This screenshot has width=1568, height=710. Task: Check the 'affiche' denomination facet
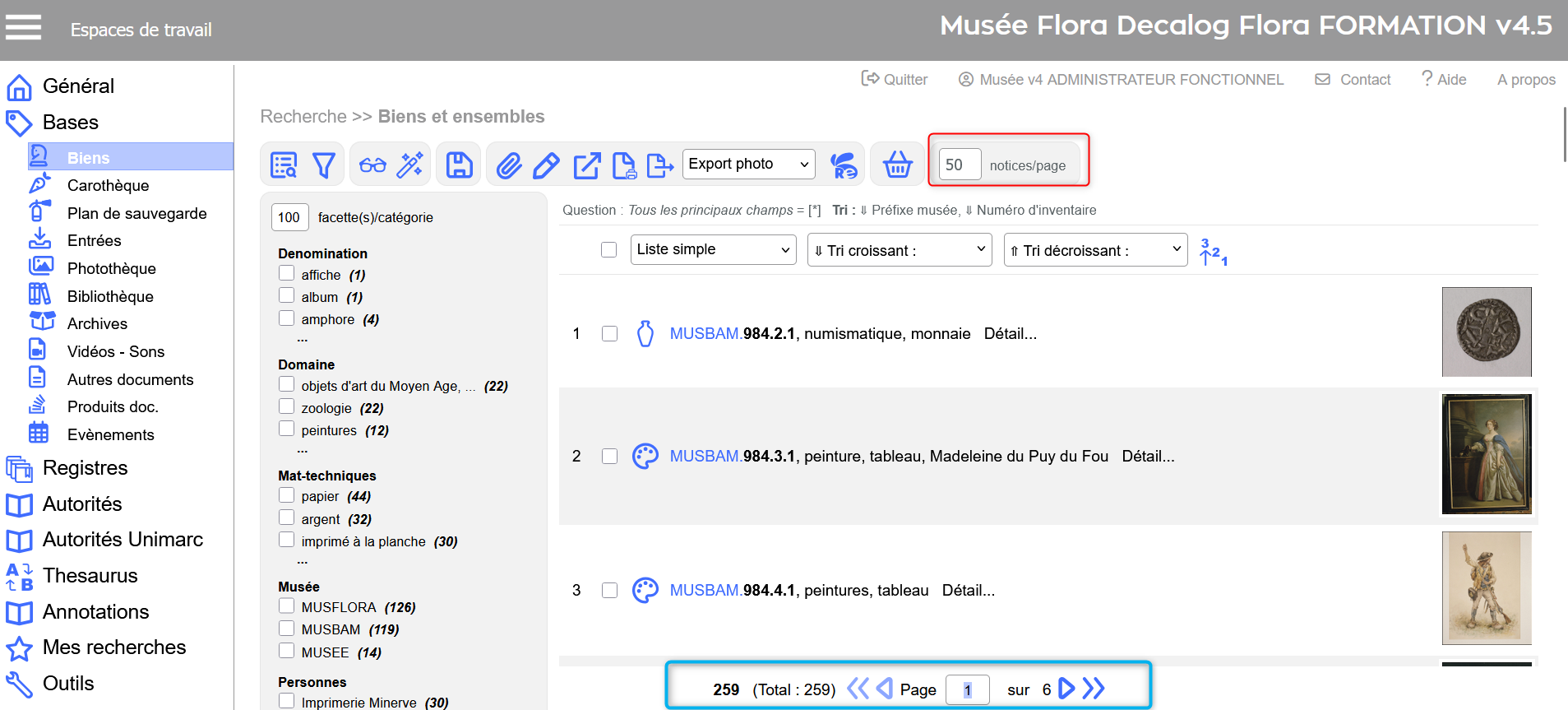[286, 273]
